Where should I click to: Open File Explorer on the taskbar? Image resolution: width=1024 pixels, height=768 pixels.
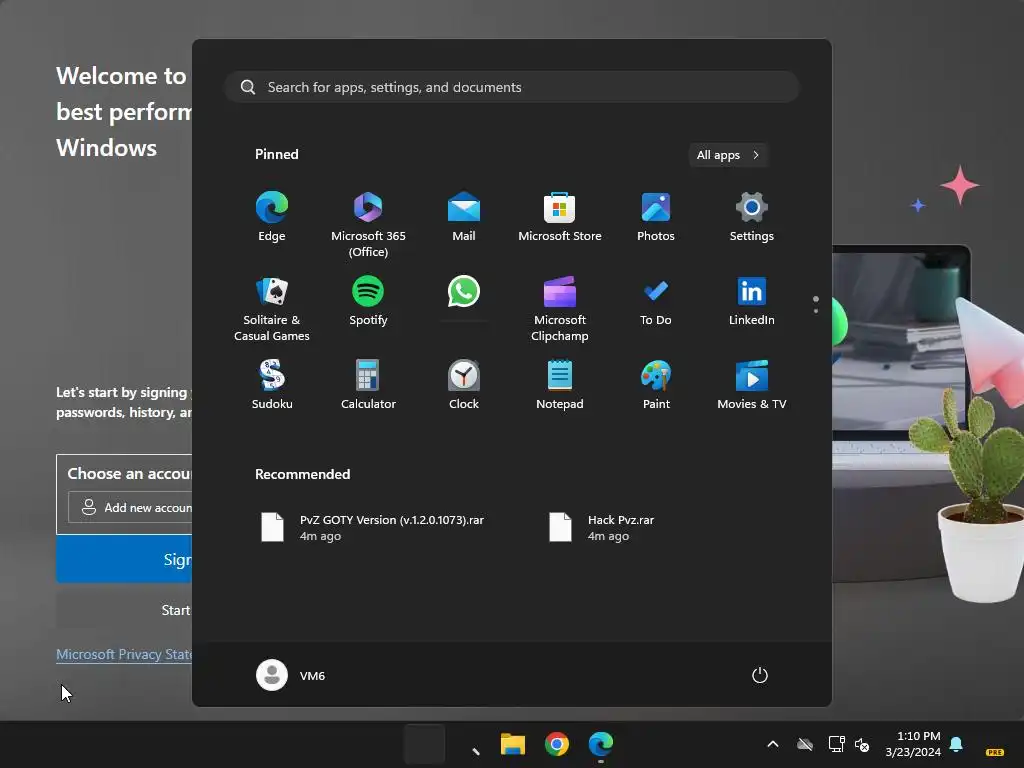click(513, 744)
